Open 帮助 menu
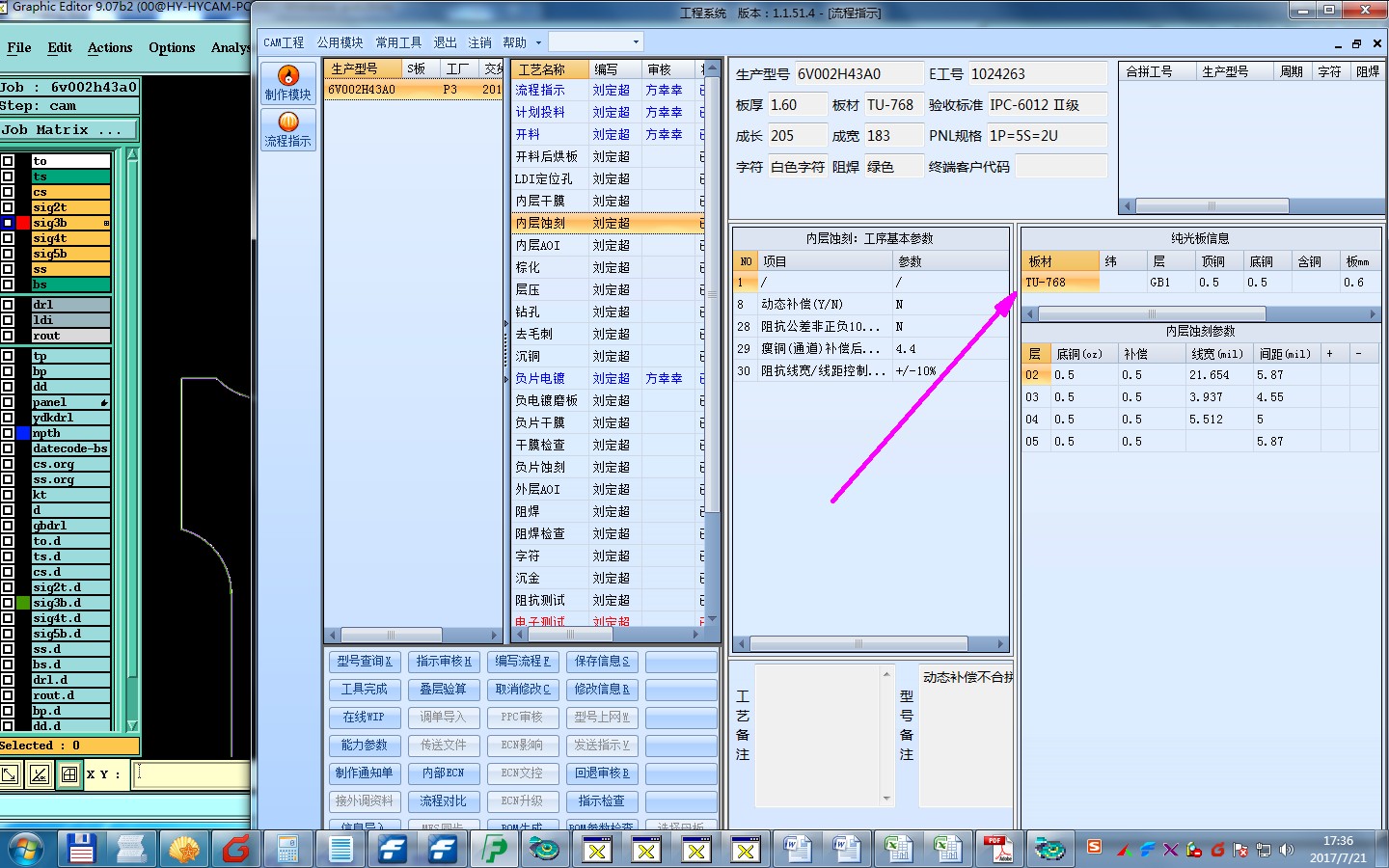The height and width of the screenshot is (868, 1389). point(514,42)
